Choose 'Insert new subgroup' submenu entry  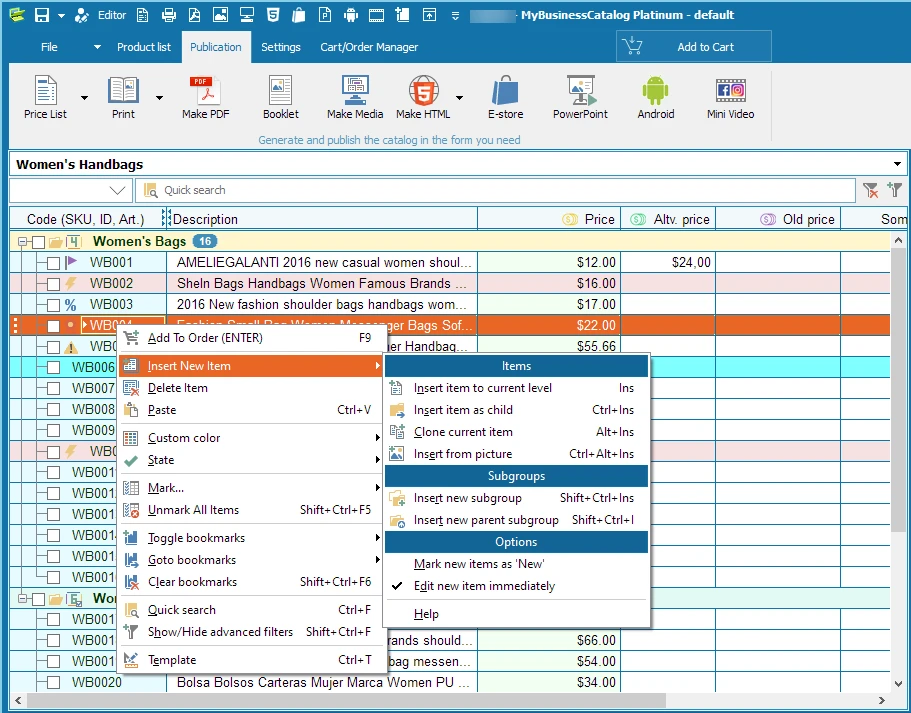(x=517, y=498)
